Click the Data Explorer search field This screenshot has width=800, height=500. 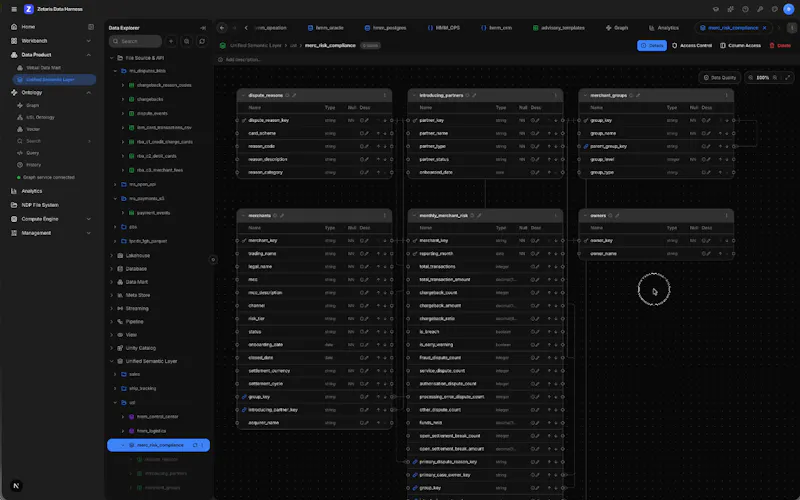tap(135, 41)
